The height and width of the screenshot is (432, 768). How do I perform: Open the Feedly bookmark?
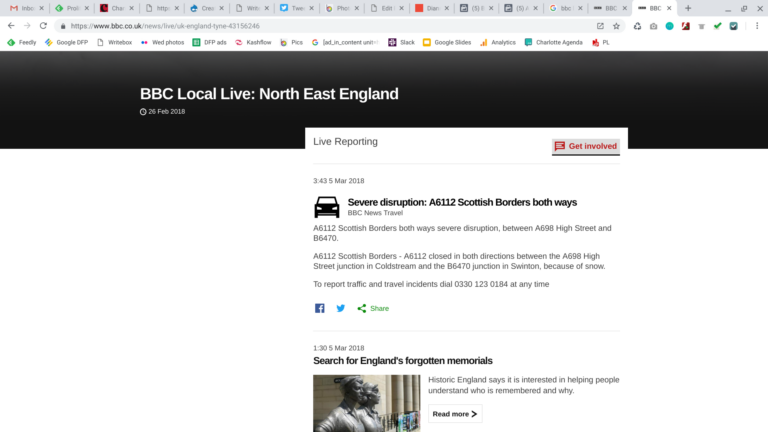click(x=22, y=43)
